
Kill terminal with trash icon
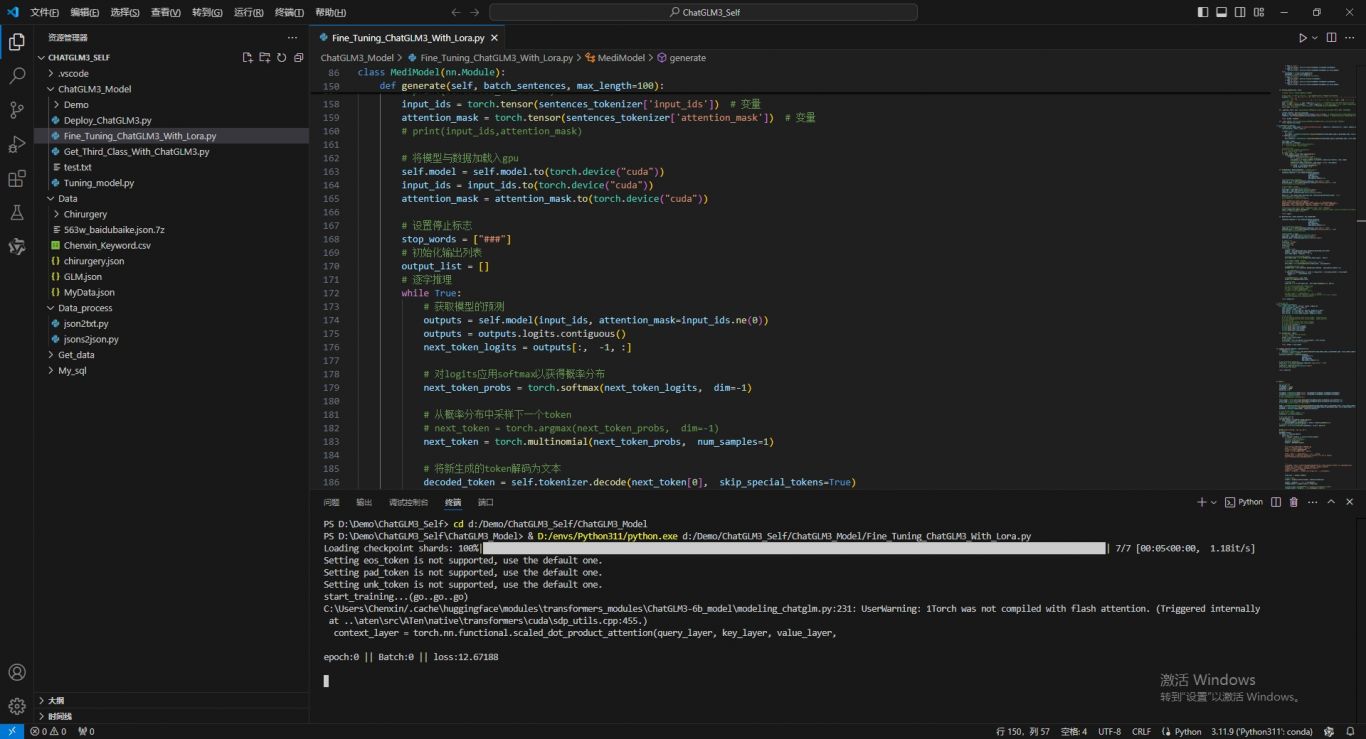point(1293,502)
